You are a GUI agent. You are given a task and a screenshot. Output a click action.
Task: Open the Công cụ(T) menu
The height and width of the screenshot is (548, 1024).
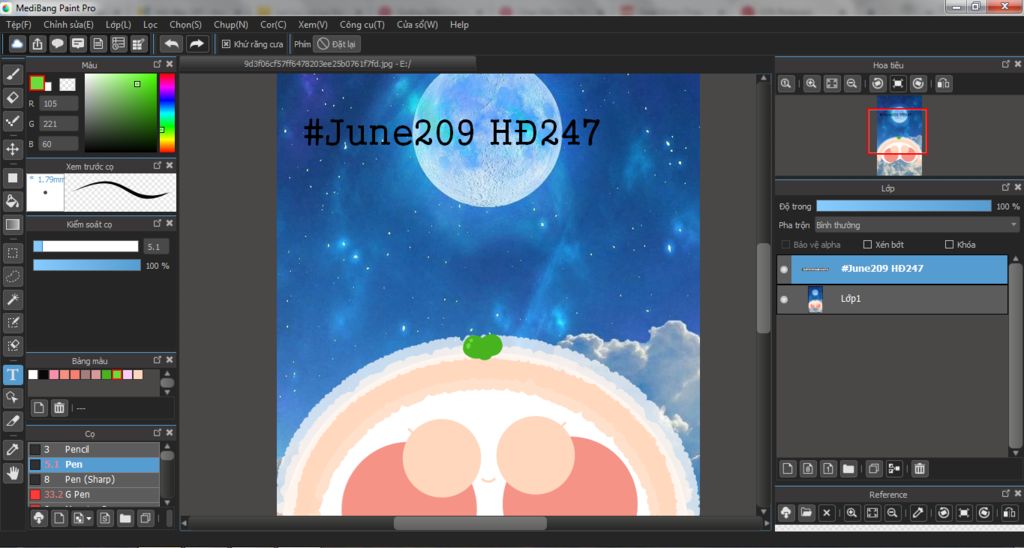362,24
